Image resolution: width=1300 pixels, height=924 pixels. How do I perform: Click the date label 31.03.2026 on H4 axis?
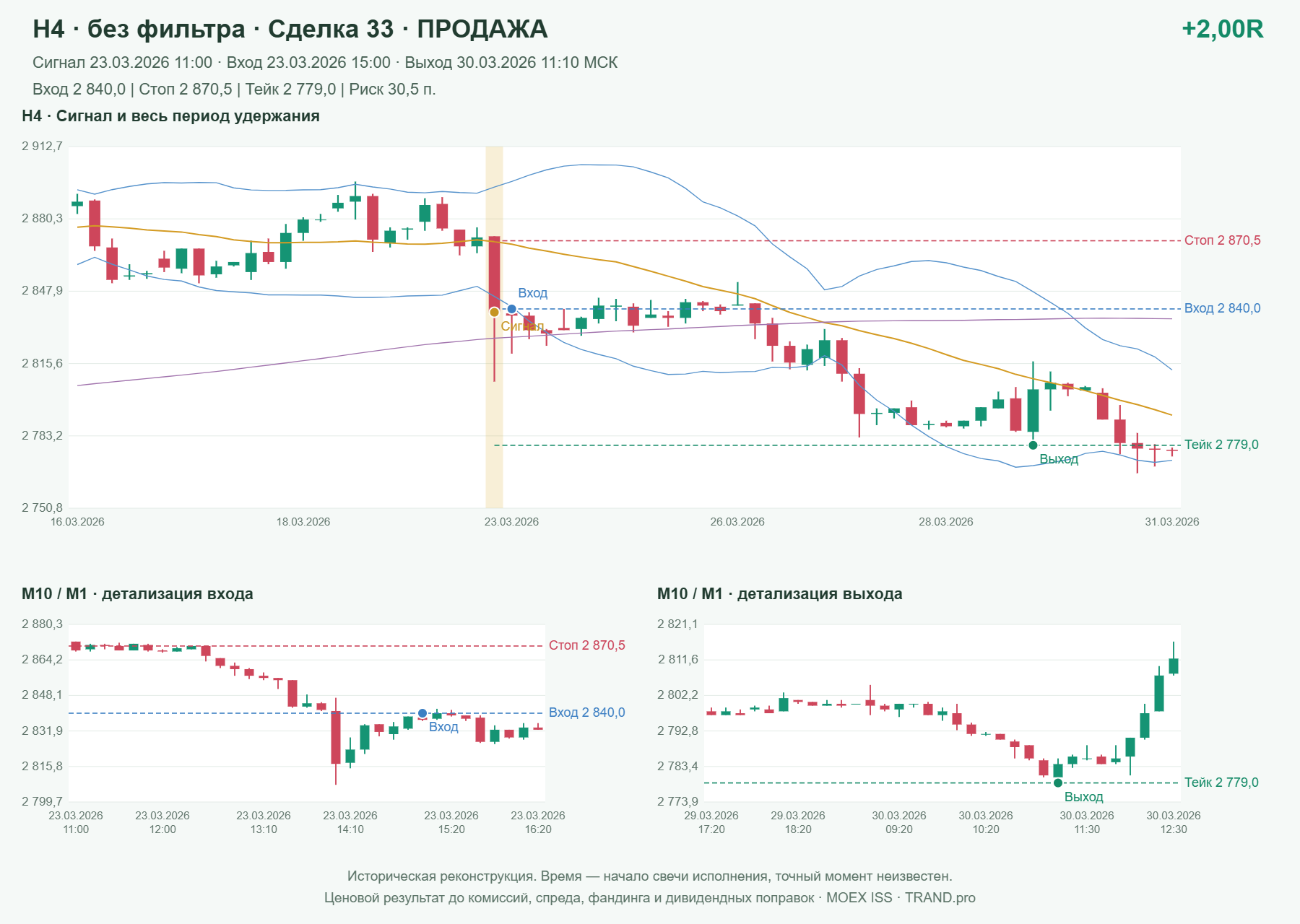[x=1171, y=522]
